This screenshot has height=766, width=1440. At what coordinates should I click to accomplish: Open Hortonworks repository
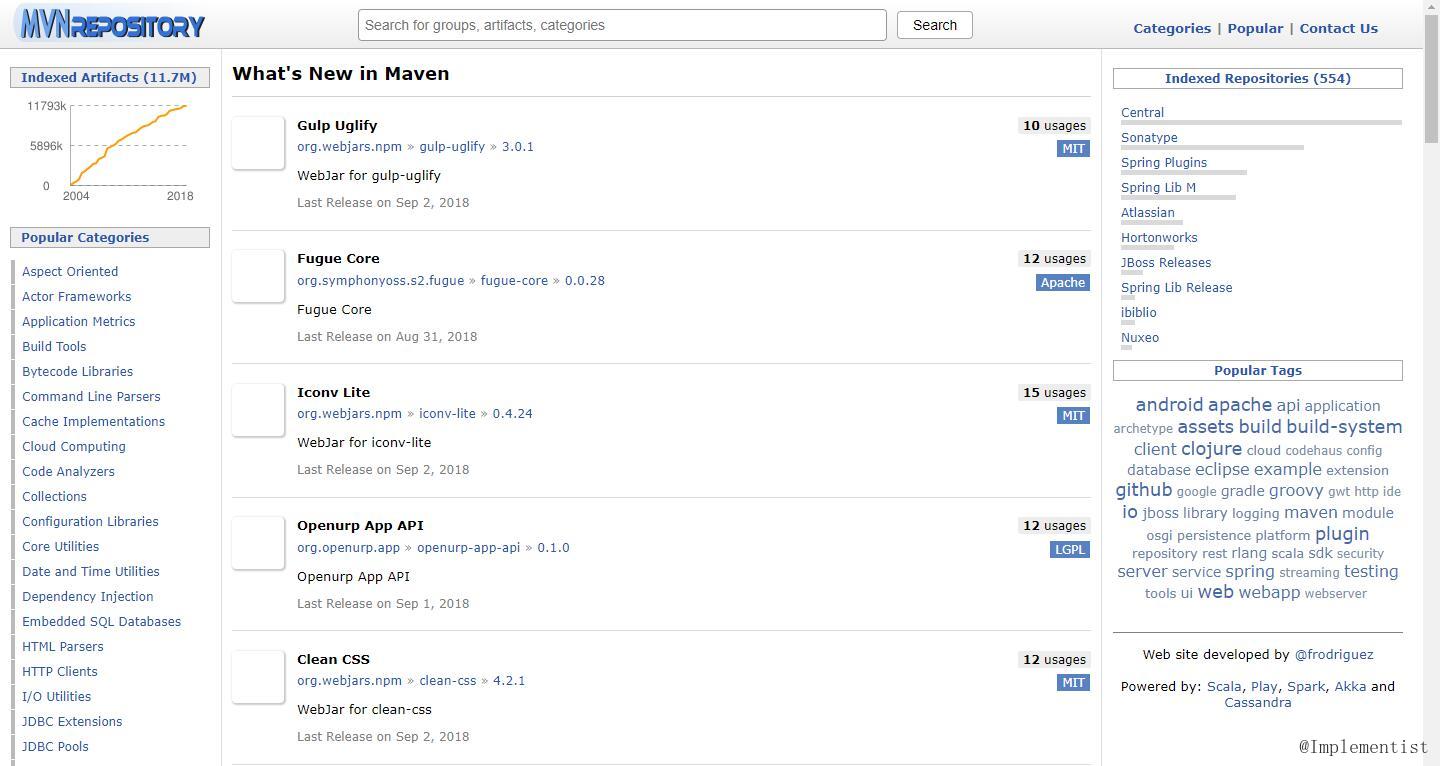tap(1159, 237)
